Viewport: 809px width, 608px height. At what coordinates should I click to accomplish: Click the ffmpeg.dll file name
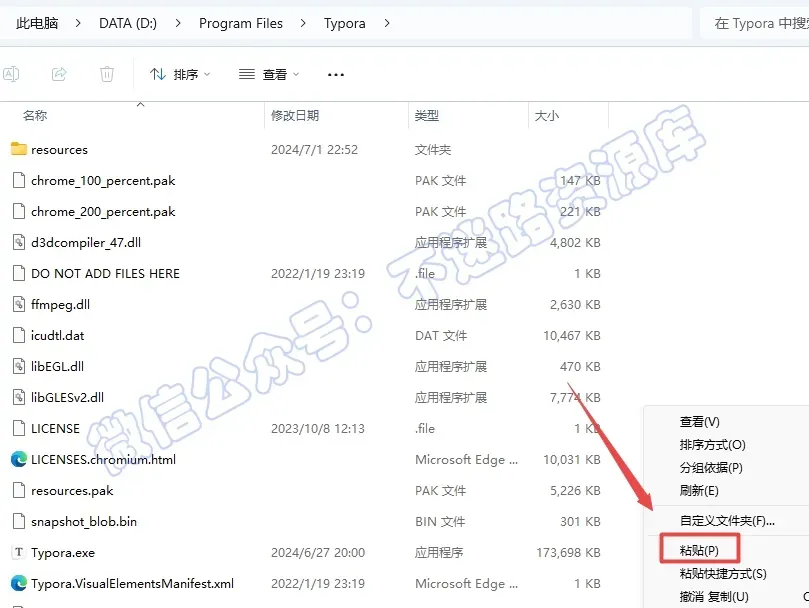(60, 305)
